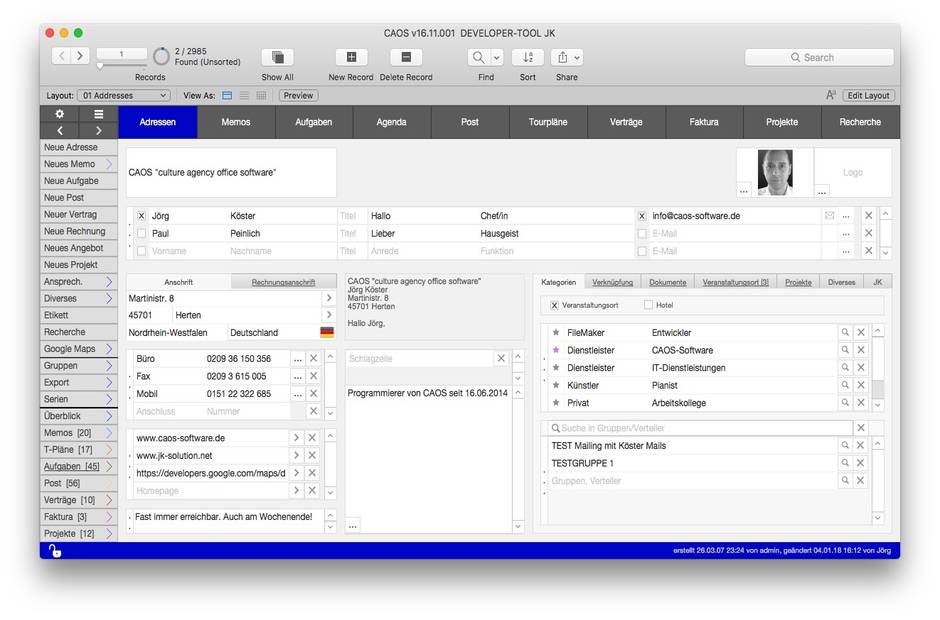
Task: Click Etikett in the sidebar
Action: coord(79,315)
